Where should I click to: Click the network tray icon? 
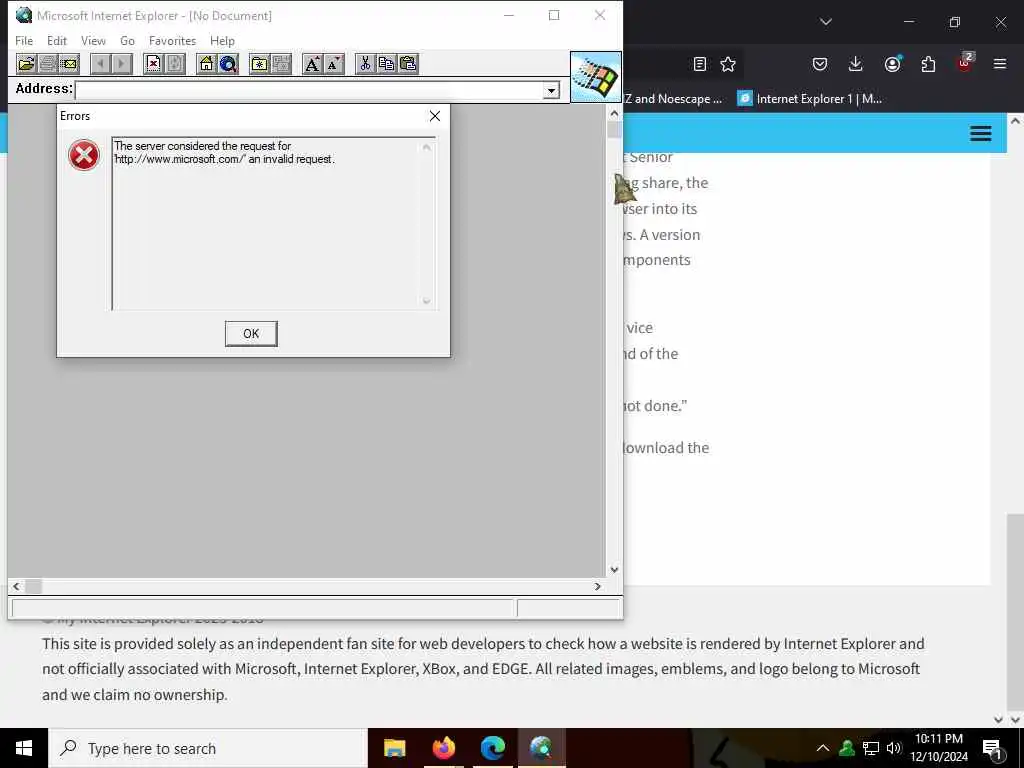tap(871, 748)
